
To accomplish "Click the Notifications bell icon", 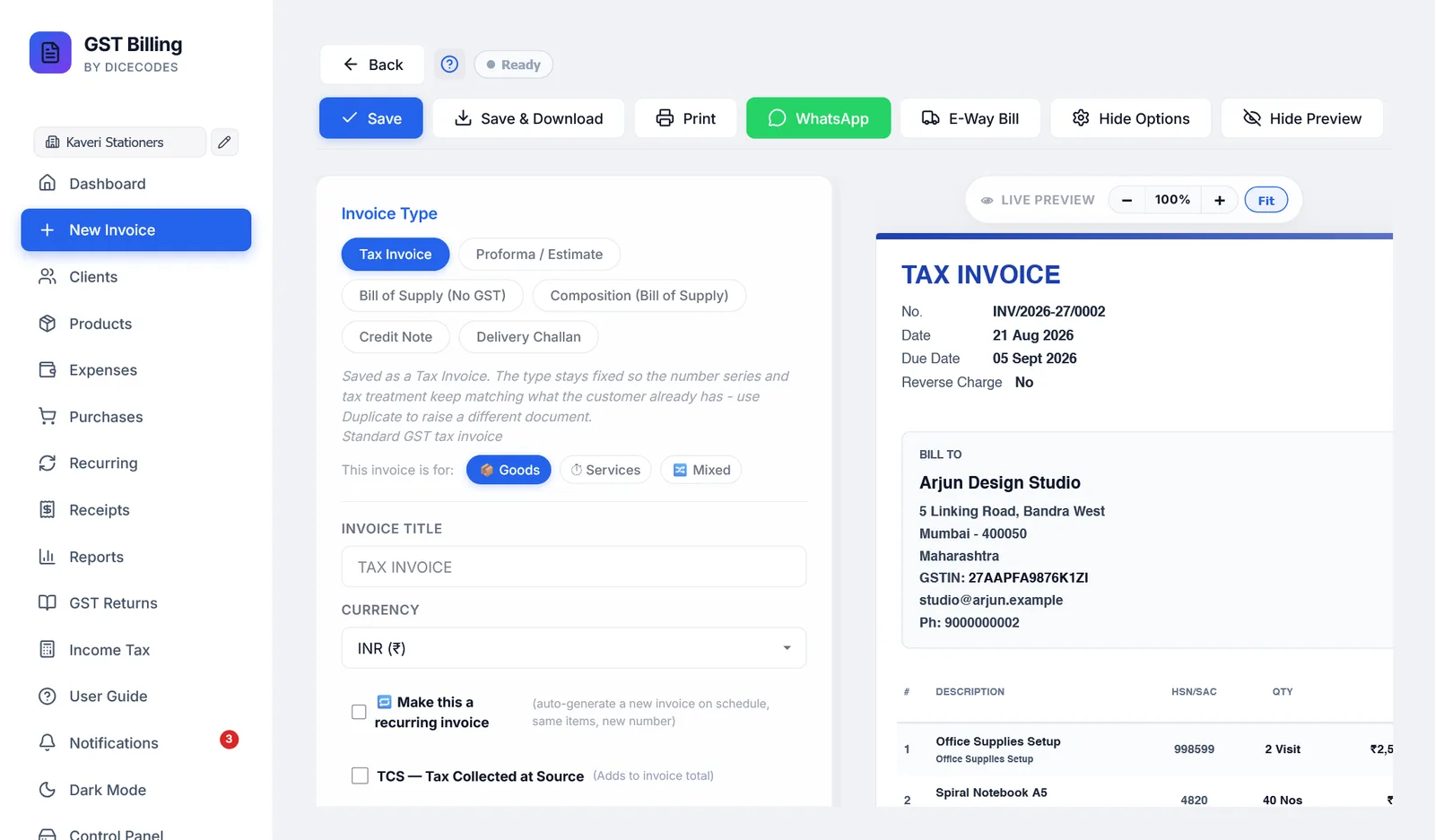I will click(x=48, y=742).
